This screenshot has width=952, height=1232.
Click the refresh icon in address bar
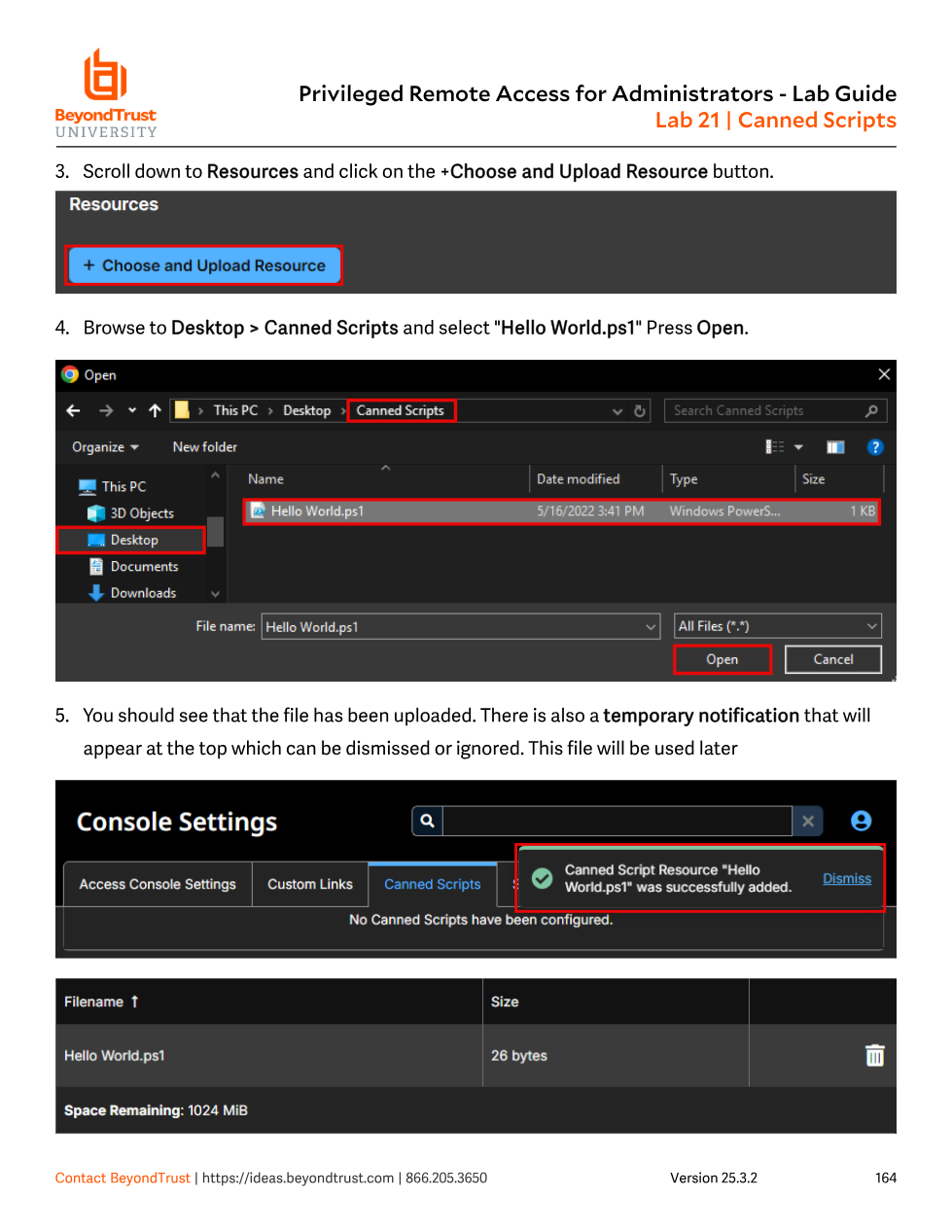(640, 411)
